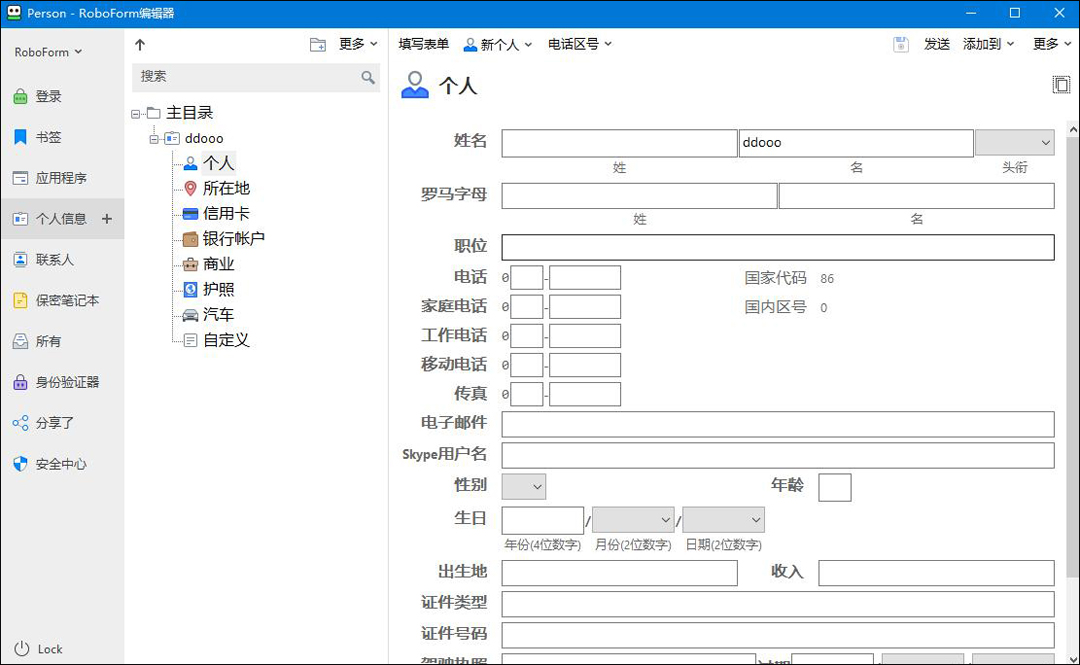Open birthday 日期 day dropdown
Image resolution: width=1080 pixels, height=665 pixels.
(x=723, y=520)
